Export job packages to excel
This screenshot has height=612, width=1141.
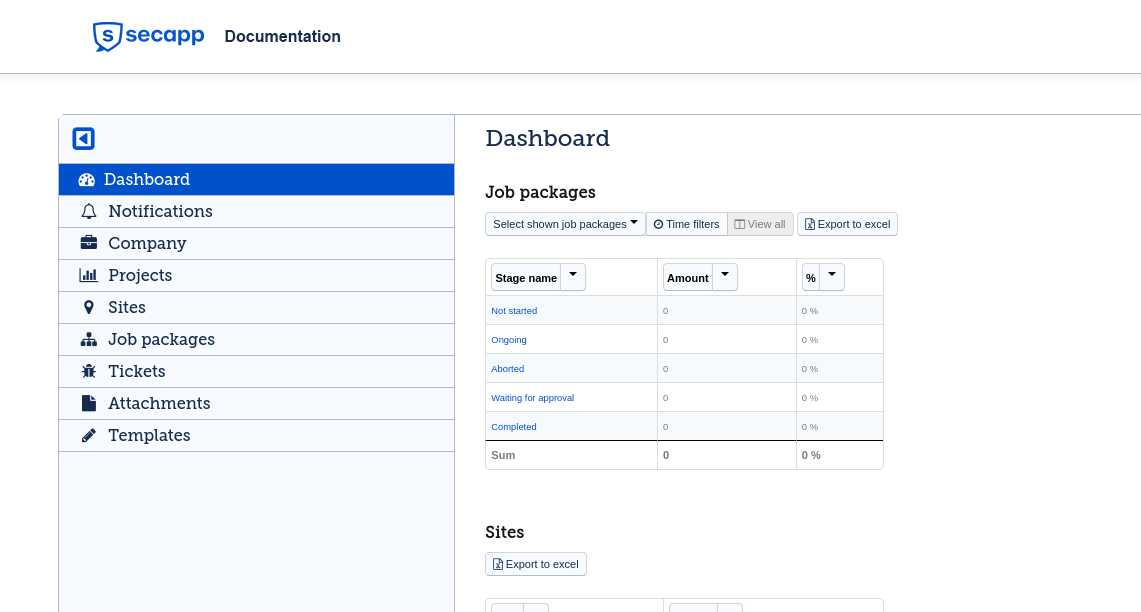pyautogui.click(x=847, y=224)
